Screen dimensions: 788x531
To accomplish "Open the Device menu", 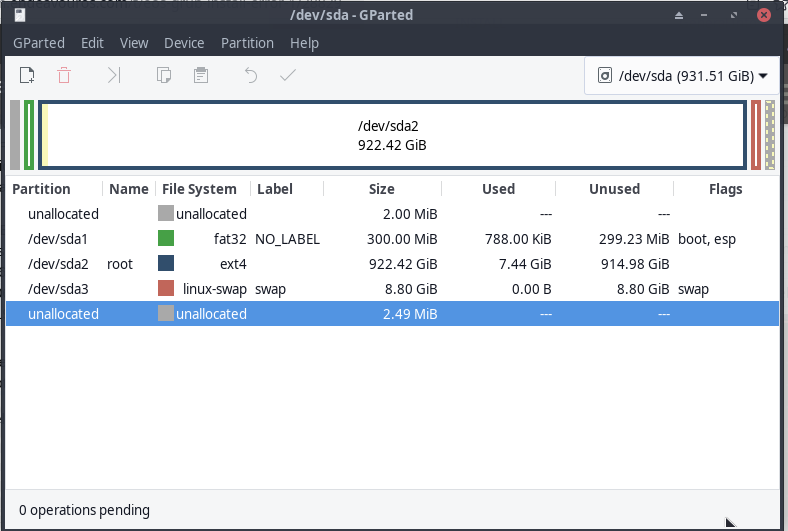I will click(x=184, y=43).
